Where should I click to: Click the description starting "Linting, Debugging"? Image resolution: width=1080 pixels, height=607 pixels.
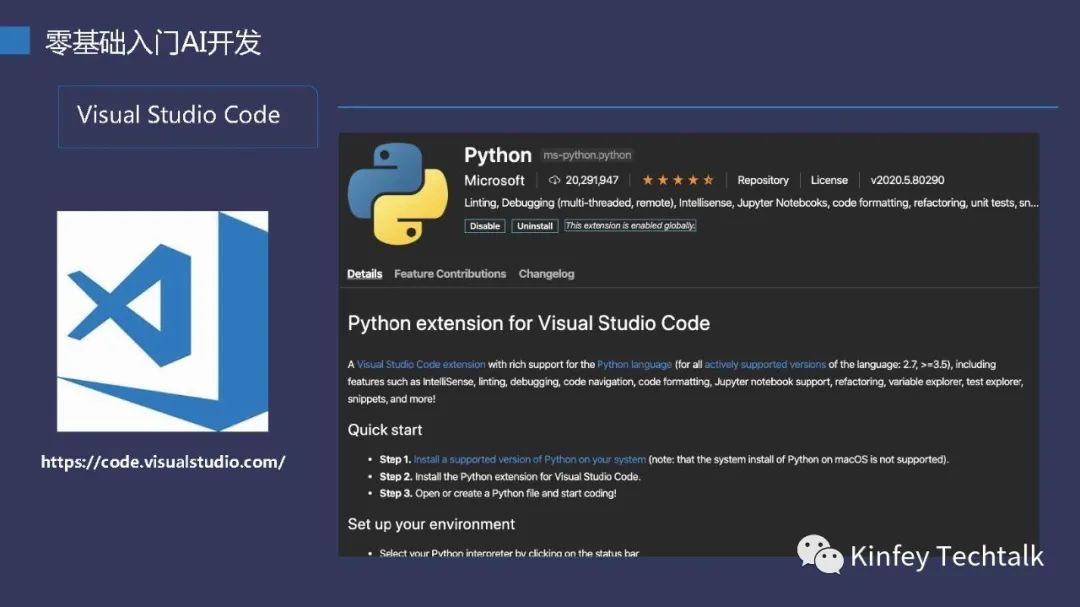tap(751, 203)
